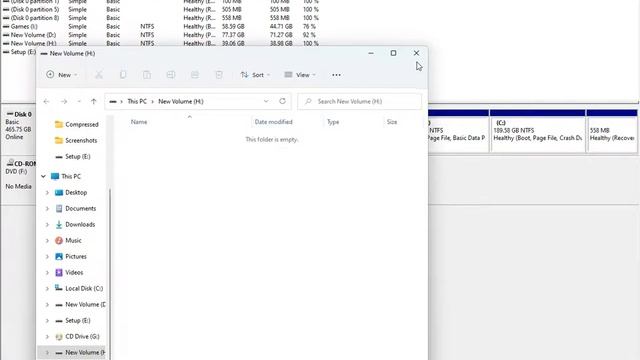The image size is (640, 360).
Task: Go back with the Back arrow
Action: point(46,101)
